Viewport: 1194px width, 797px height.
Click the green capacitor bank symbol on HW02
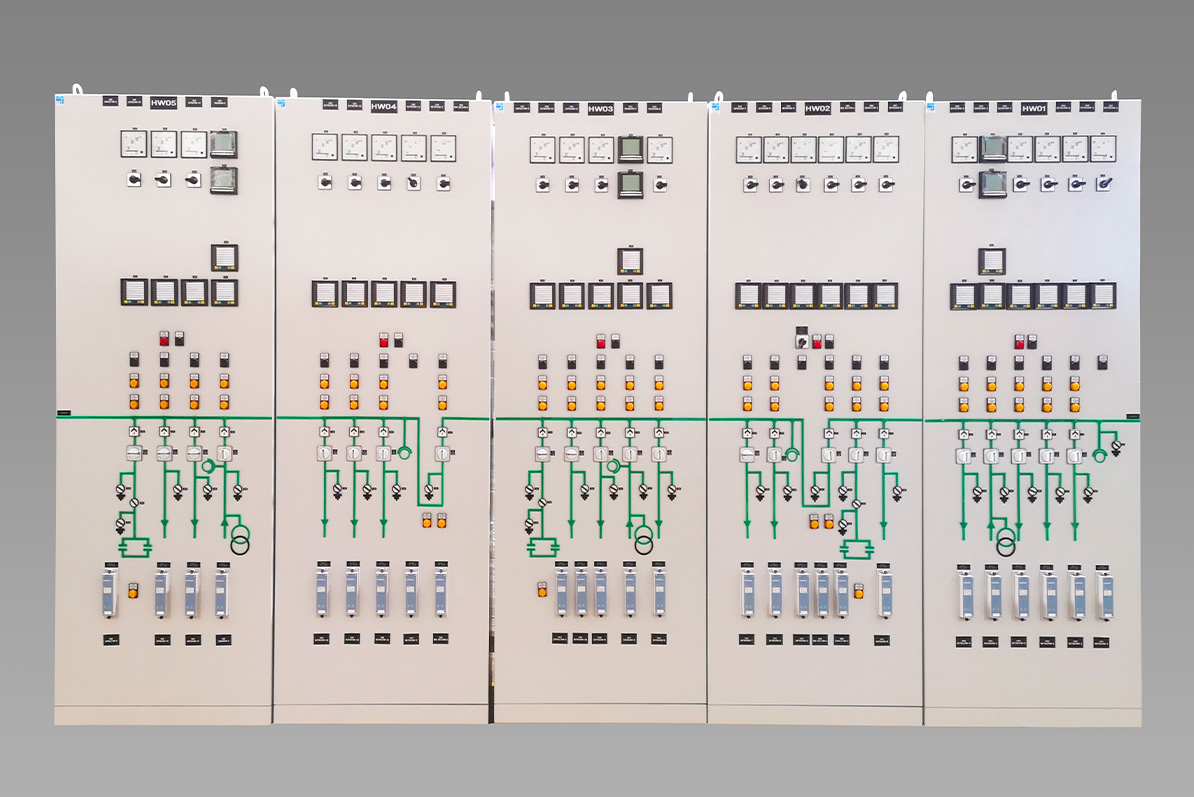click(857, 548)
